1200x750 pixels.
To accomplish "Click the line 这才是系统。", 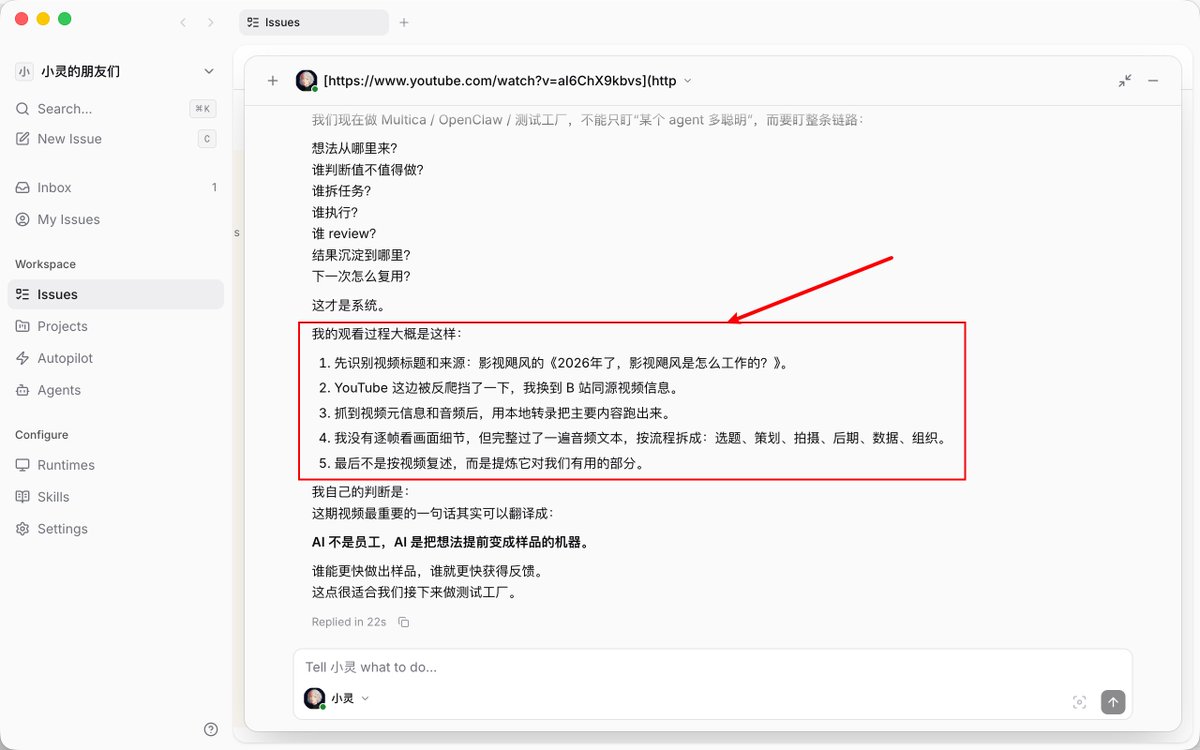I will point(348,305).
